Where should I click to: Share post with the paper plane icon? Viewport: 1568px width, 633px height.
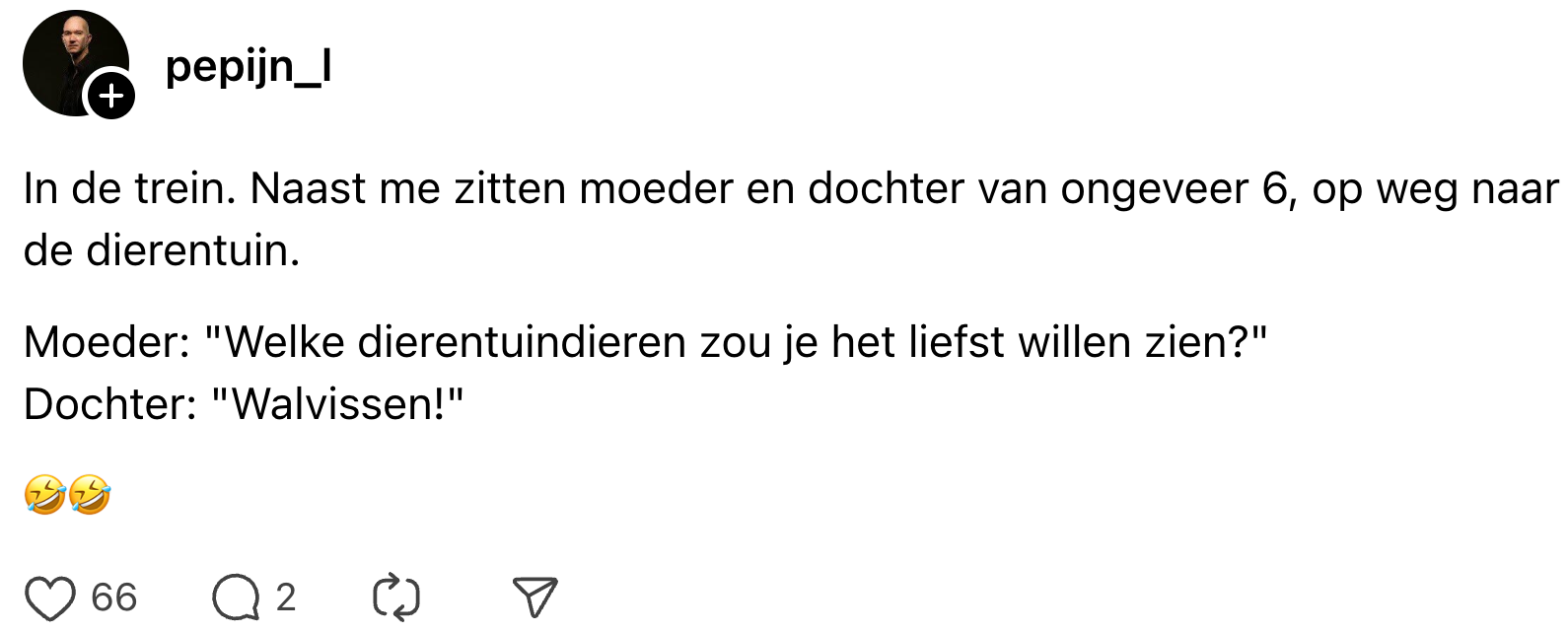tap(535, 598)
